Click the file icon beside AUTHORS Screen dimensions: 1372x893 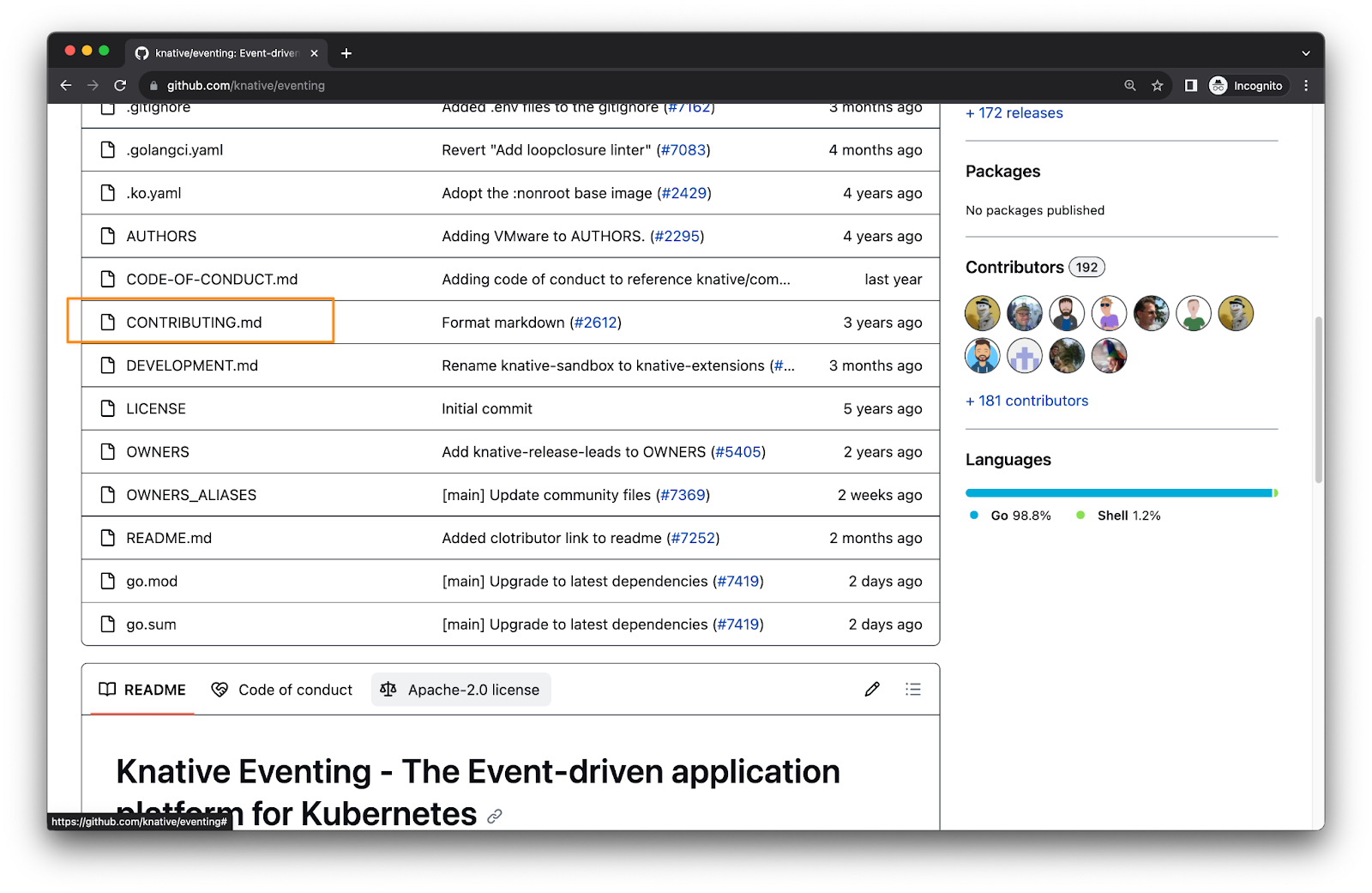point(107,236)
